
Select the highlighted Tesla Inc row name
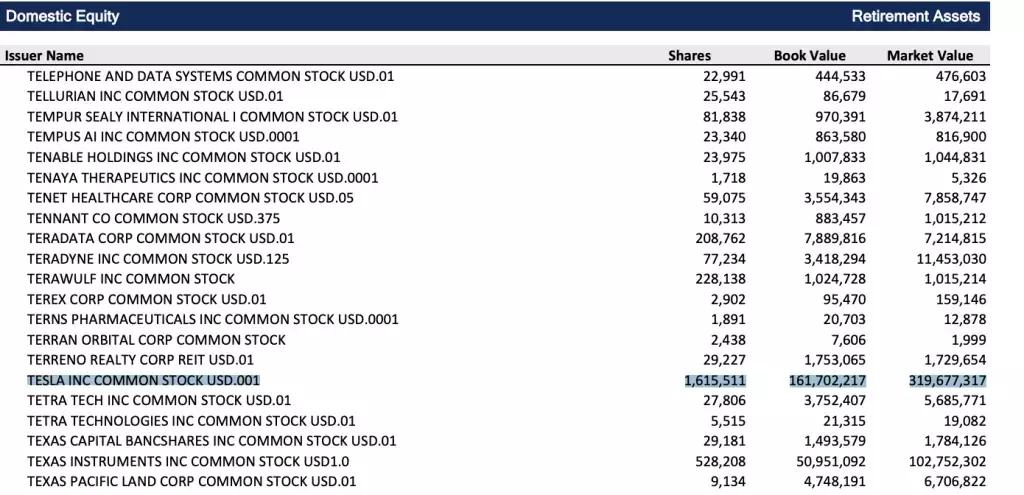tap(143, 380)
